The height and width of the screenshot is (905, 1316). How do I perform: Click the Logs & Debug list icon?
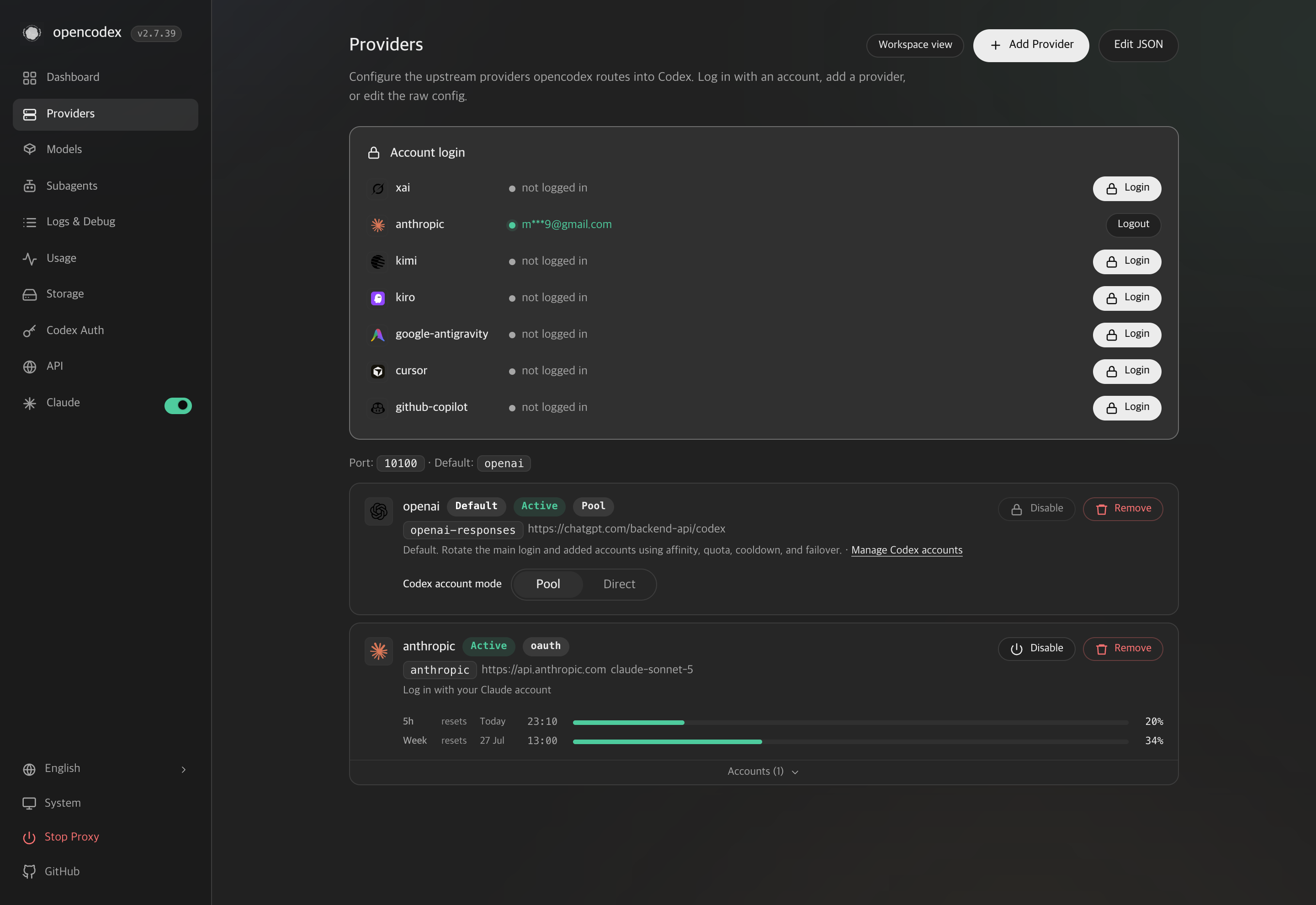point(29,222)
